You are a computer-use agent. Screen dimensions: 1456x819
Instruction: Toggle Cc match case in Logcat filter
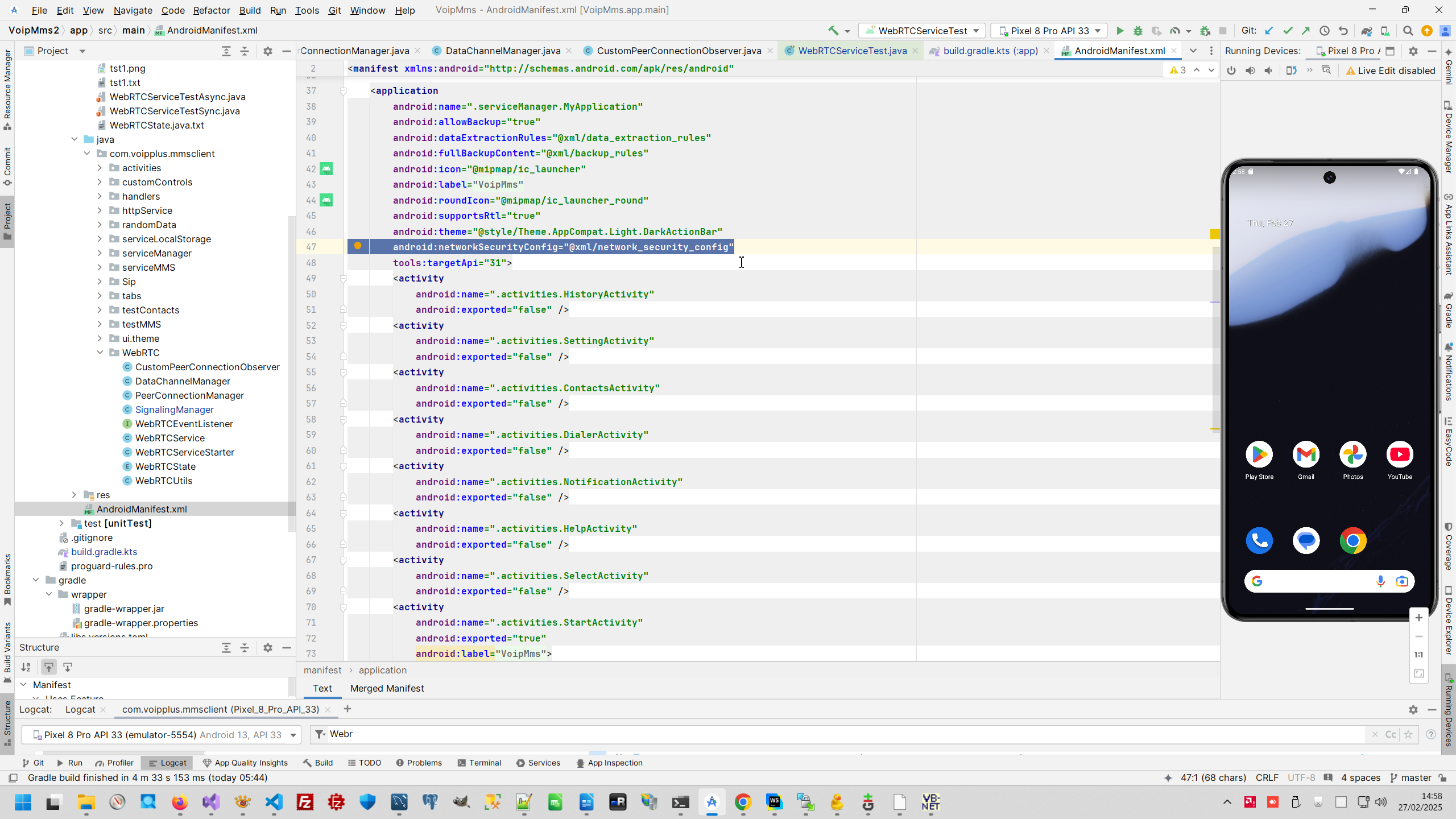click(x=1390, y=734)
